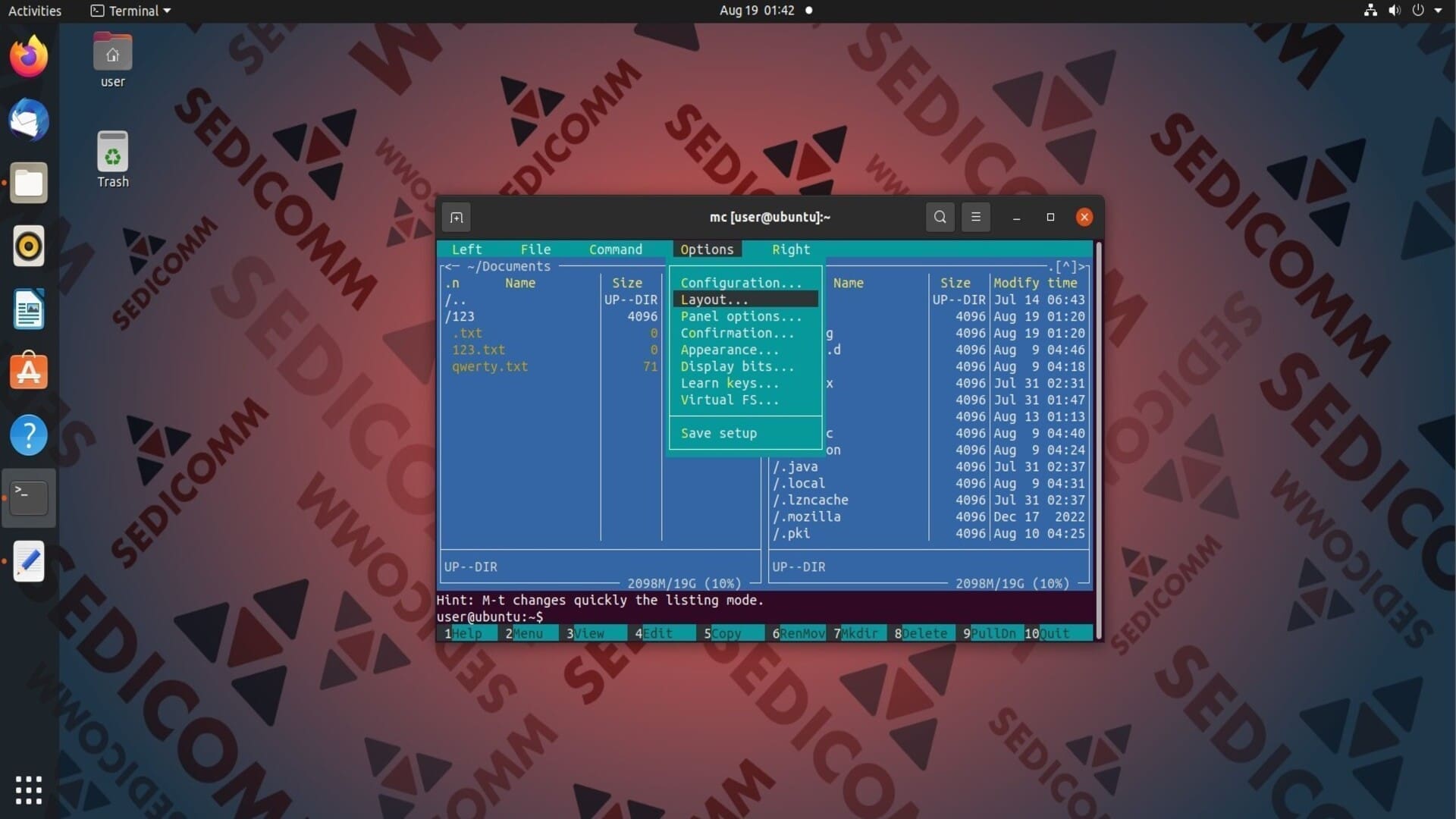1456x819 pixels.
Task: Open the File menu
Action: tap(535, 249)
